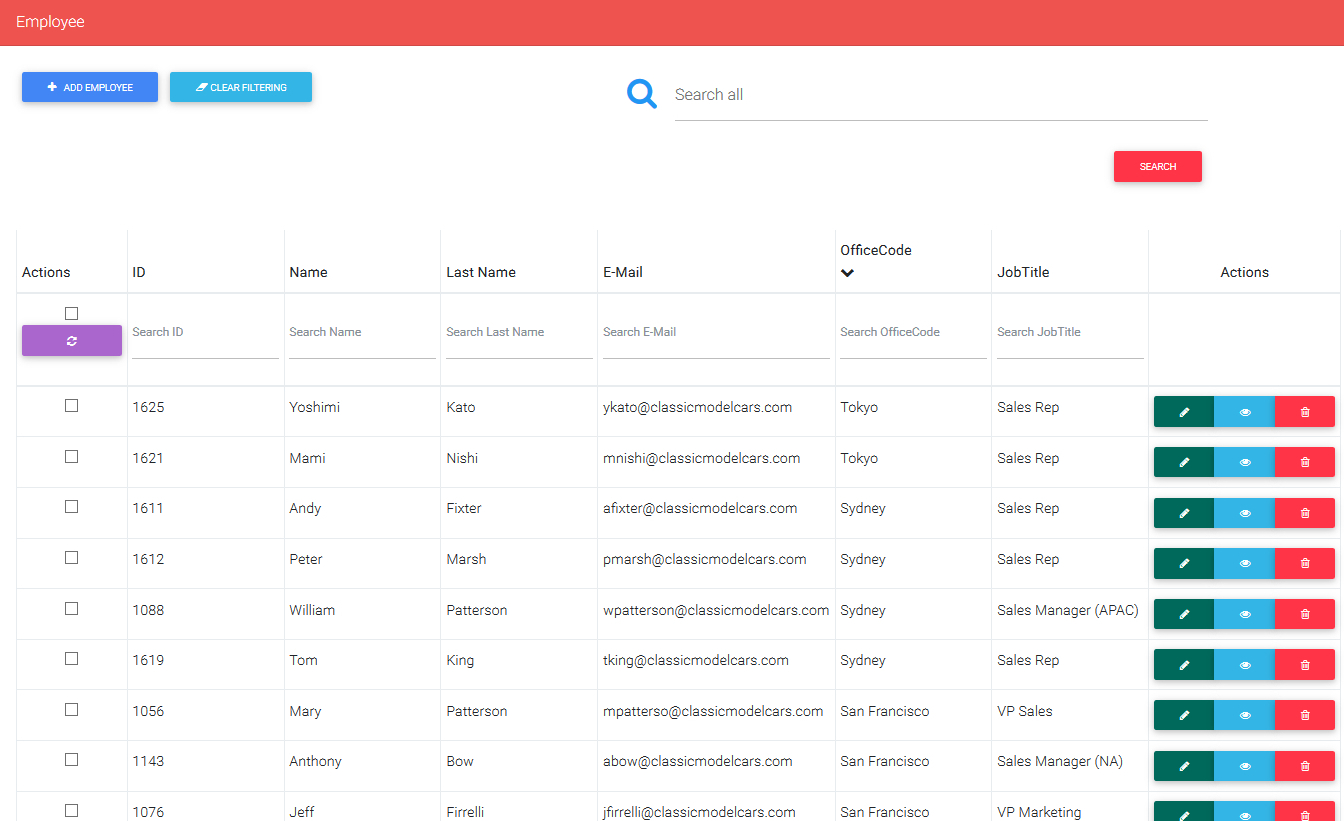Delete Andy Fixter with the trash icon
The height and width of the screenshot is (821, 1344).
(1305, 512)
